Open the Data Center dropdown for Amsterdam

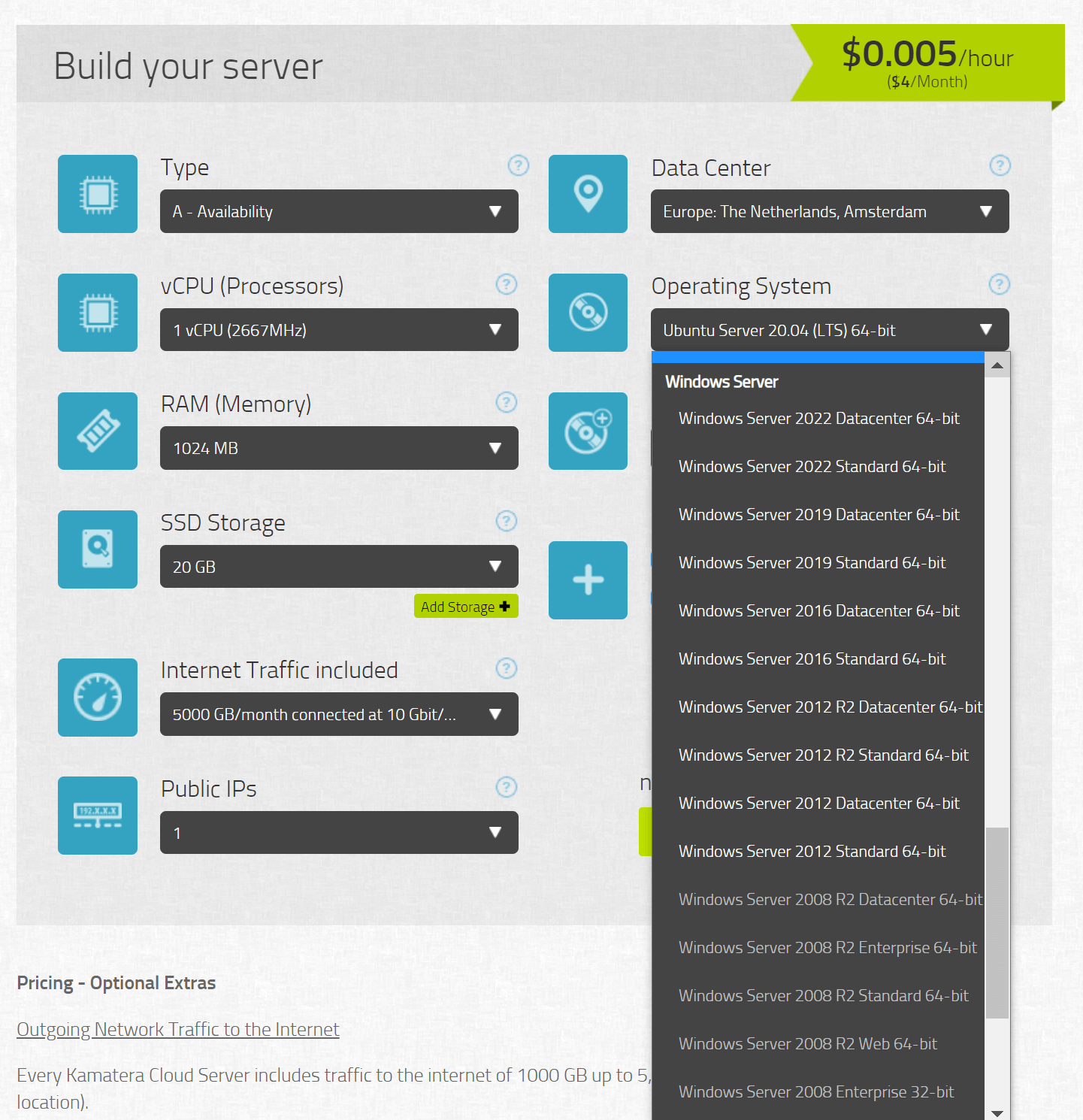coord(830,211)
